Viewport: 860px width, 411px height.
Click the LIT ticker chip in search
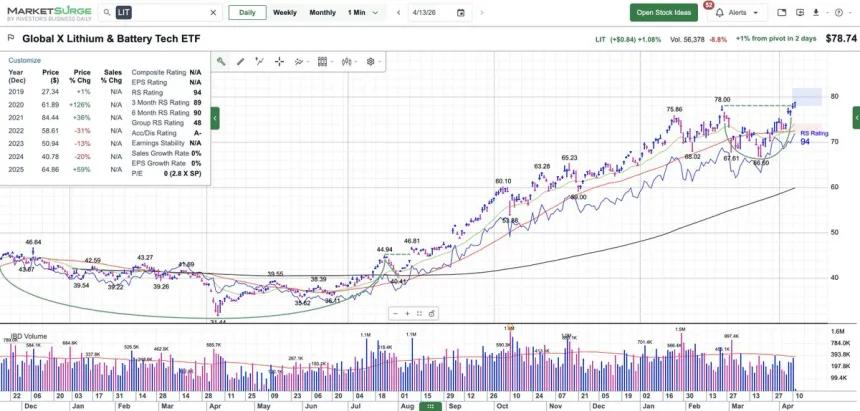coord(124,12)
